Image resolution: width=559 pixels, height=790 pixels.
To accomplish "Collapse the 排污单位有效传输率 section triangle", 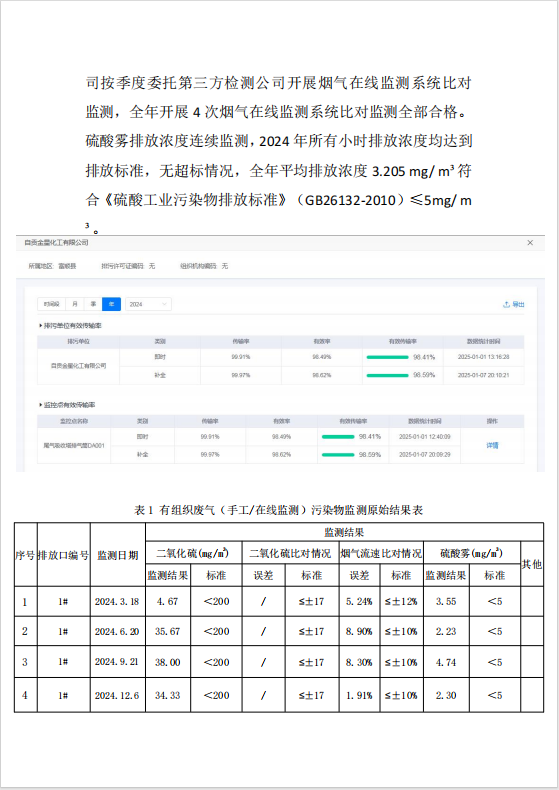I will tap(40, 326).
